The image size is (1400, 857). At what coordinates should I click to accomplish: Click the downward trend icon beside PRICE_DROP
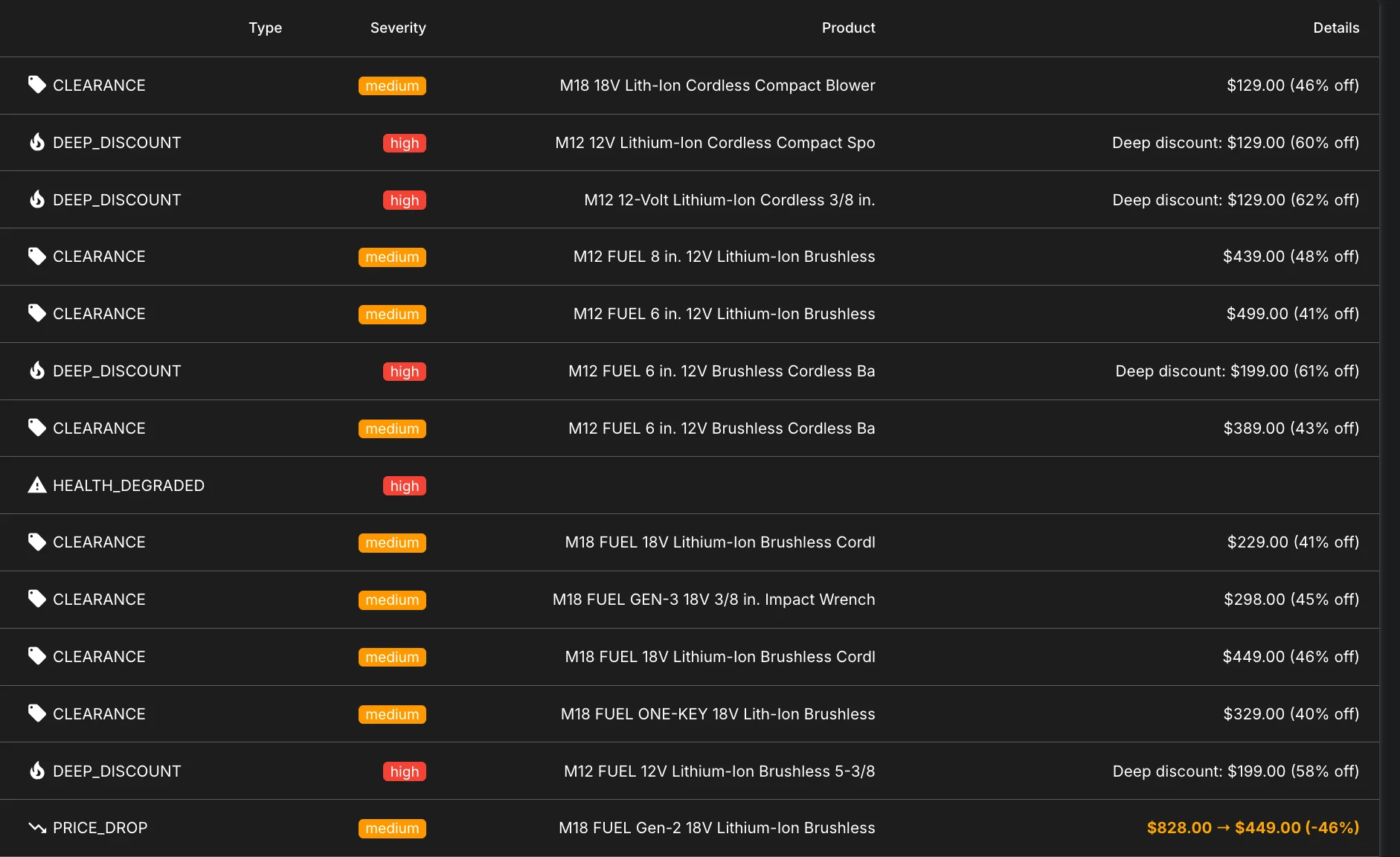point(37,828)
